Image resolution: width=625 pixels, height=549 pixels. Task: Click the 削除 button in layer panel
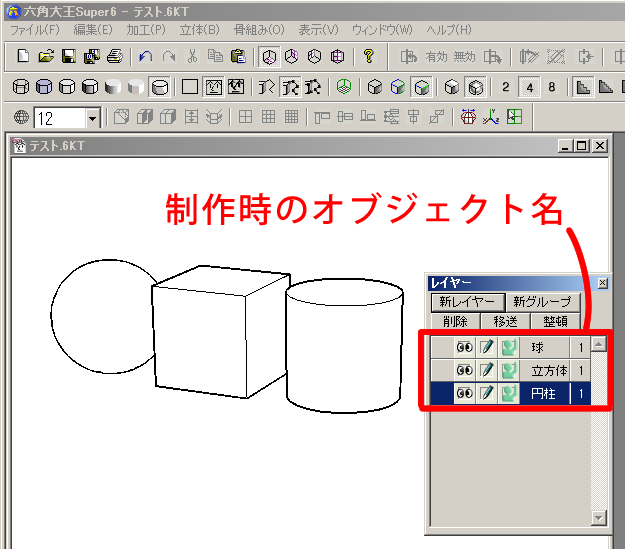pyautogui.click(x=454, y=321)
